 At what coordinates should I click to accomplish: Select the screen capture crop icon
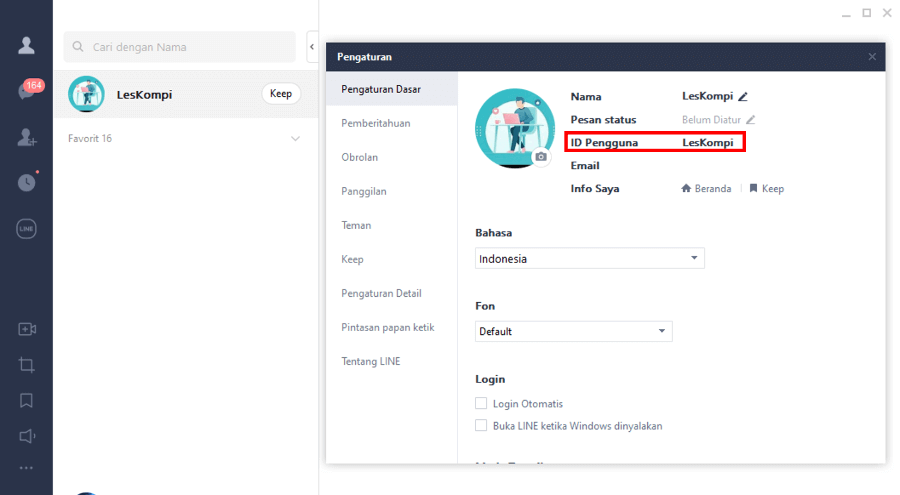pyautogui.click(x=26, y=365)
